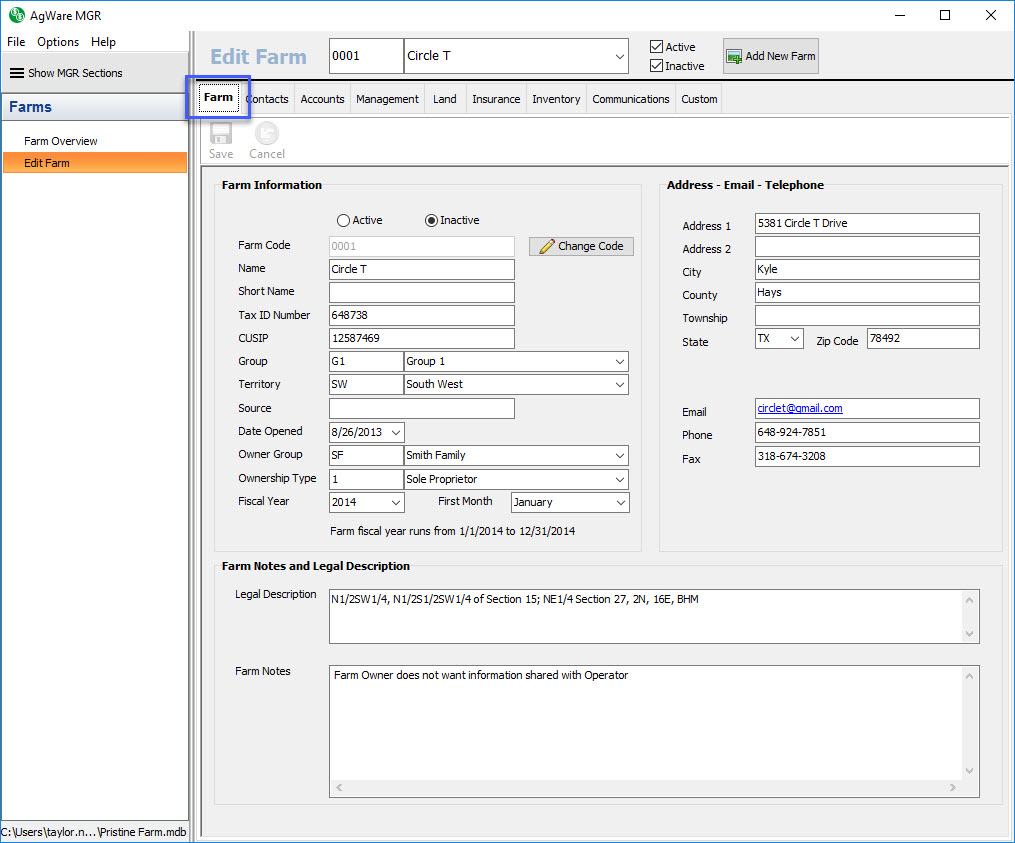Expand the Ownership Type dropdown
Screen dimensions: 1015x843
[620, 479]
